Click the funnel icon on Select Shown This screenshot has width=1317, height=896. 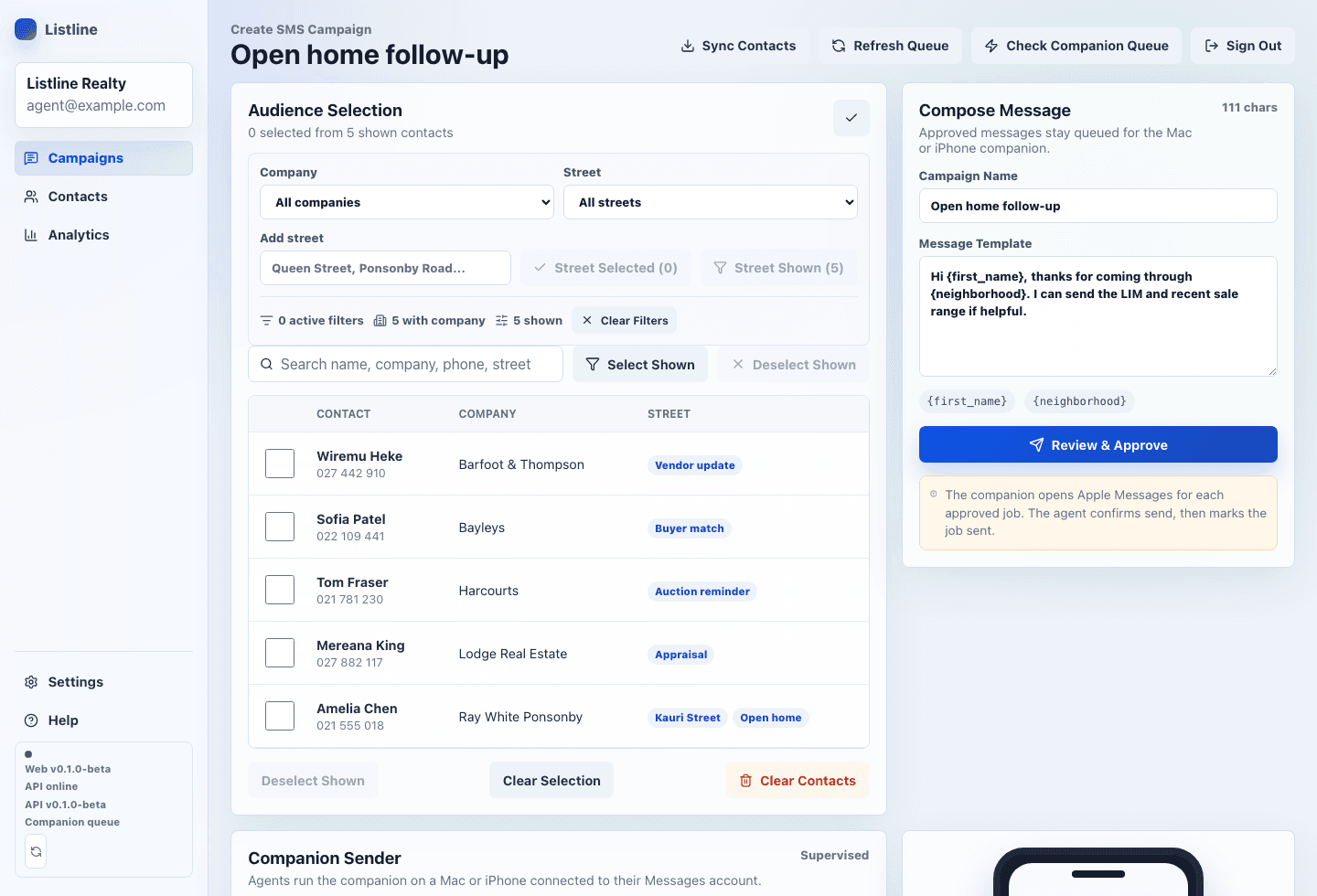(x=593, y=365)
